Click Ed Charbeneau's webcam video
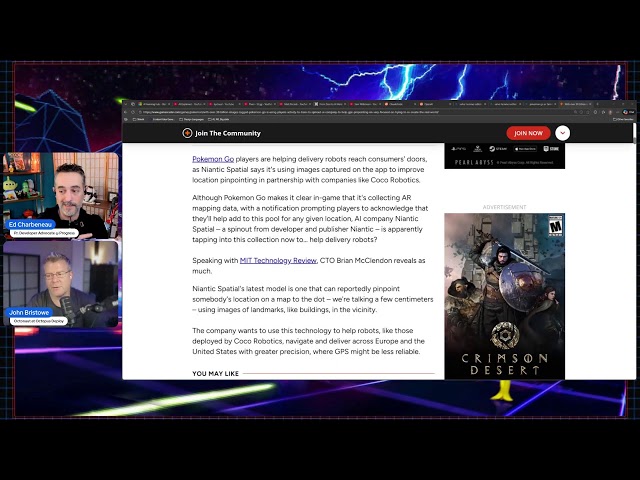Screen dimensions: 640x480 (61, 196)
